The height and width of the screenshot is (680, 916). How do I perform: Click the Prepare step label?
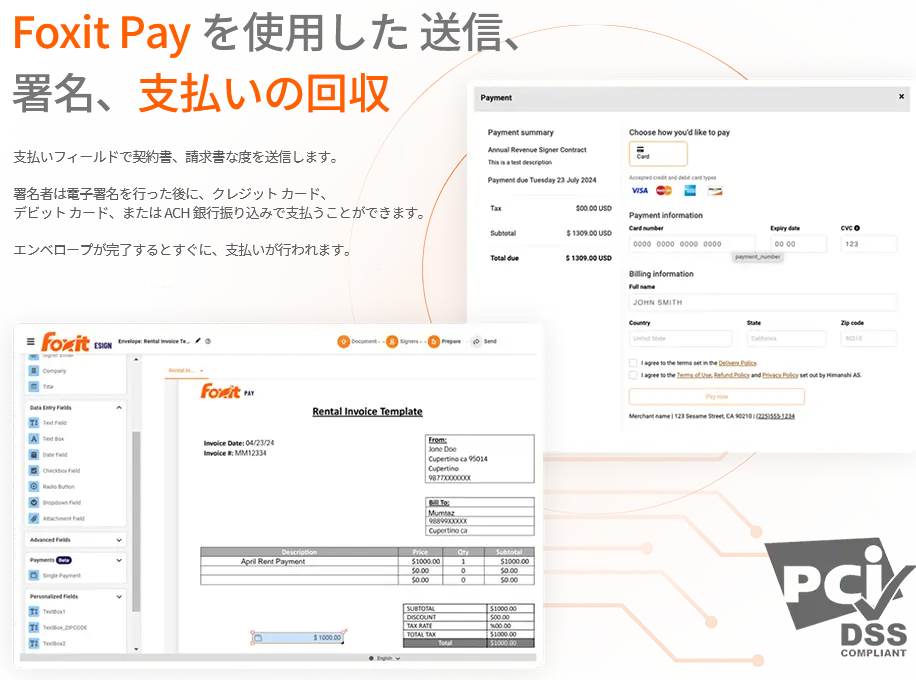[x=451, y=341]
